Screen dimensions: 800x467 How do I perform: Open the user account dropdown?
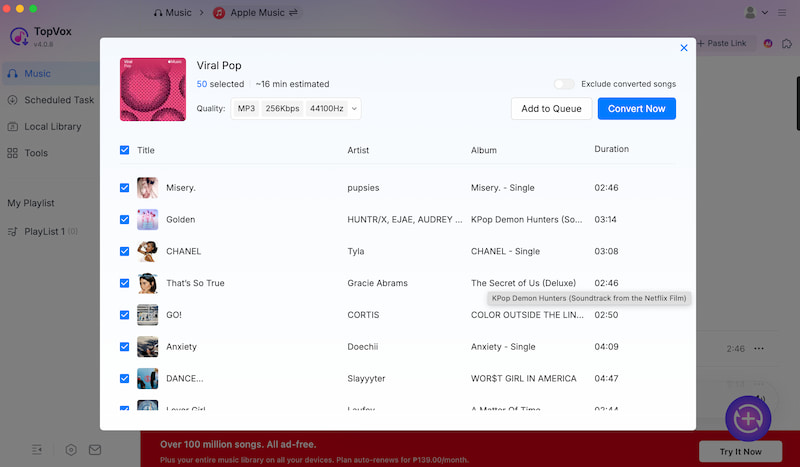coord(756,13)
